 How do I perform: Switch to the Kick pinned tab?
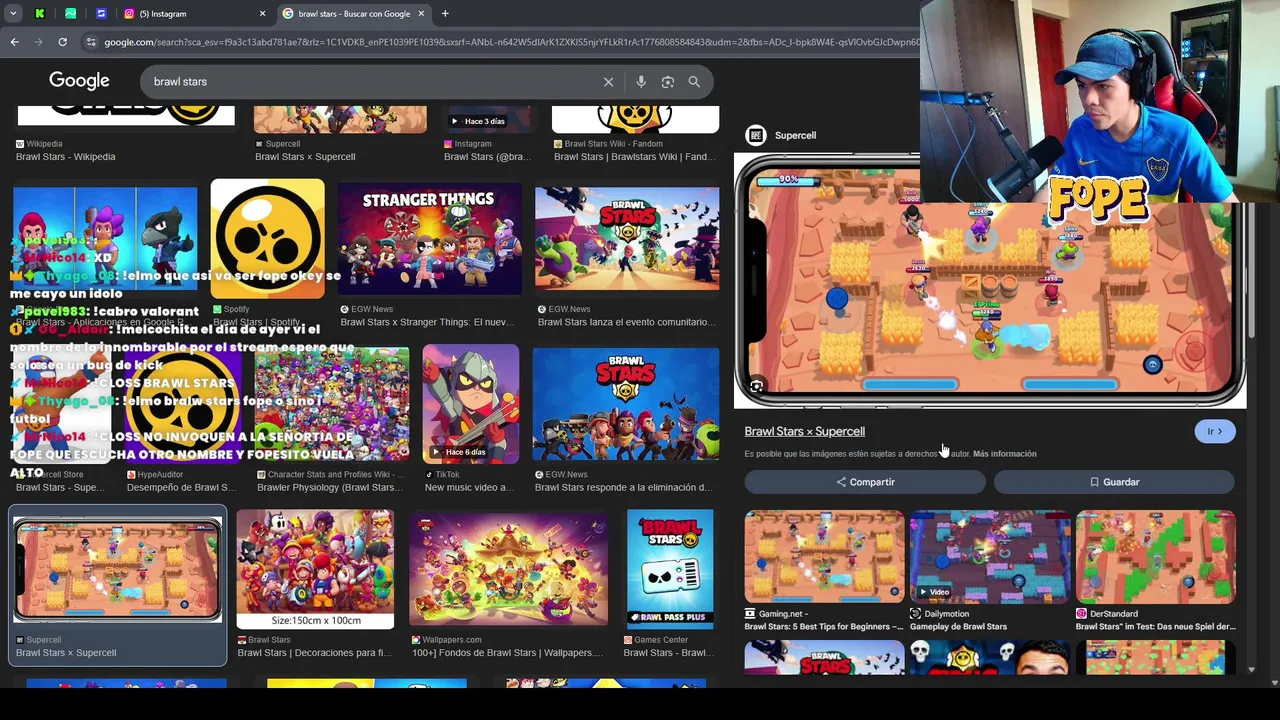[40, 14]
